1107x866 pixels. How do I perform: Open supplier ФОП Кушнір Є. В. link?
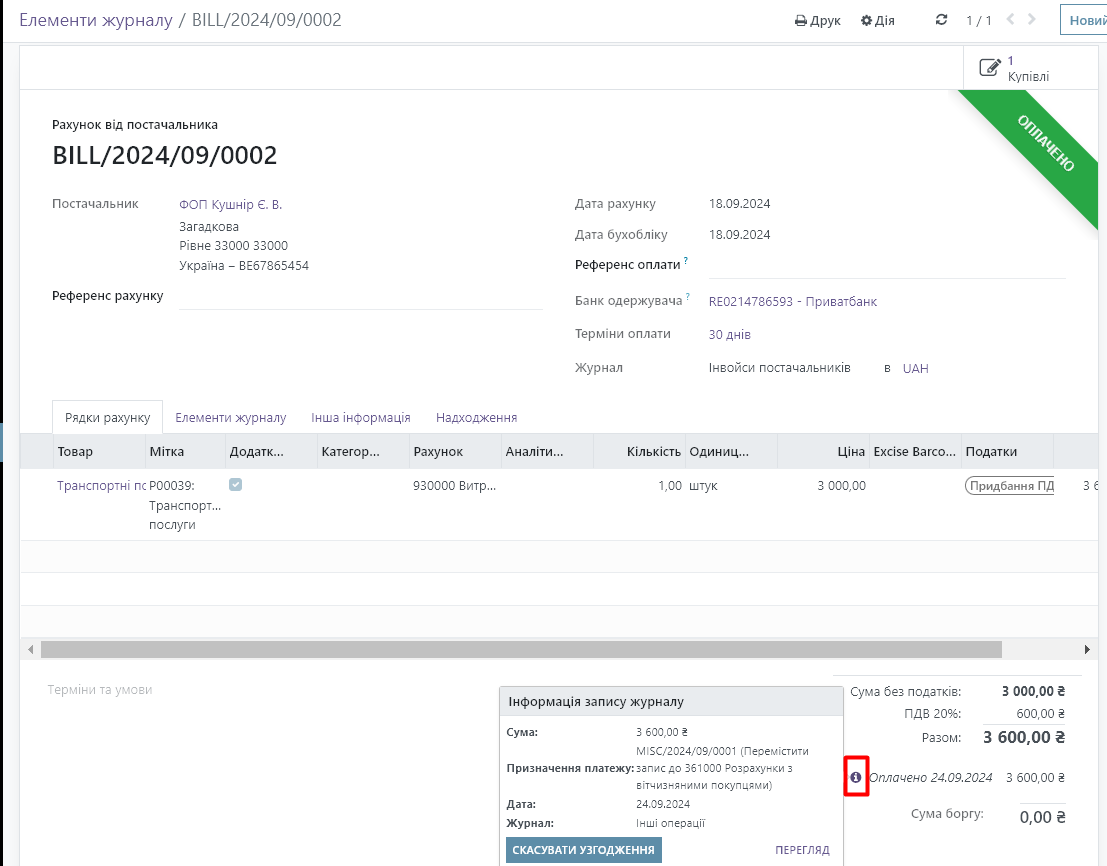[x=230, y=204]
